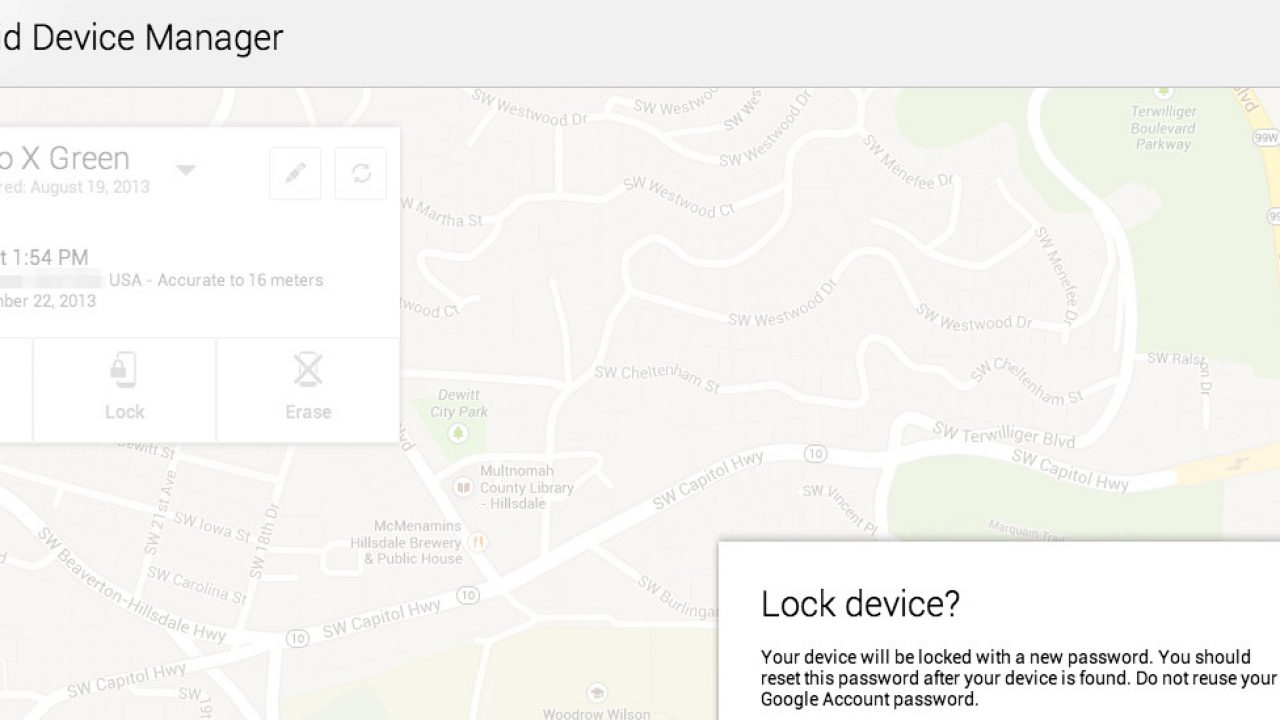Image resolution: width=1280 pixels, height=720 pixels.
Task: Click Terwilliger Boulevard Parkway park marker
Action: 1162,92
